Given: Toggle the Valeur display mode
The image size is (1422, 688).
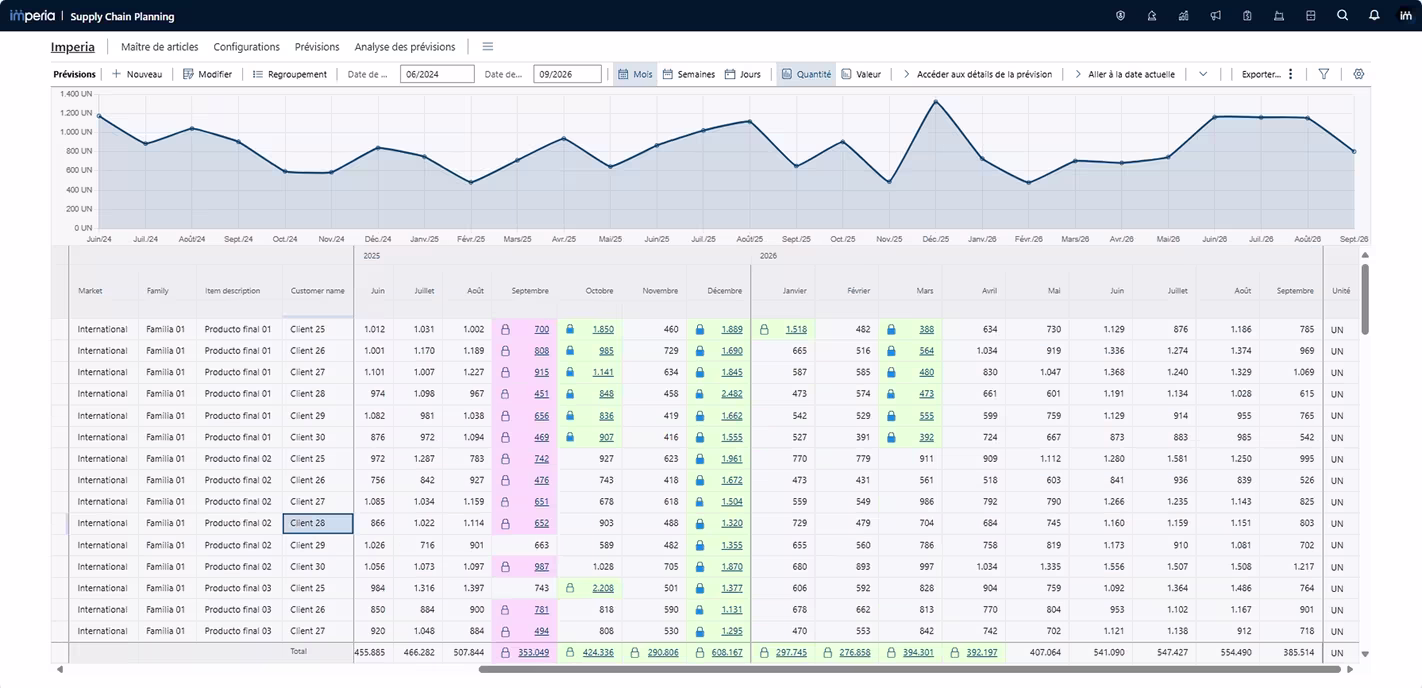Looking at the screenshot, I should pyautogui.click(x=861, y=74).
